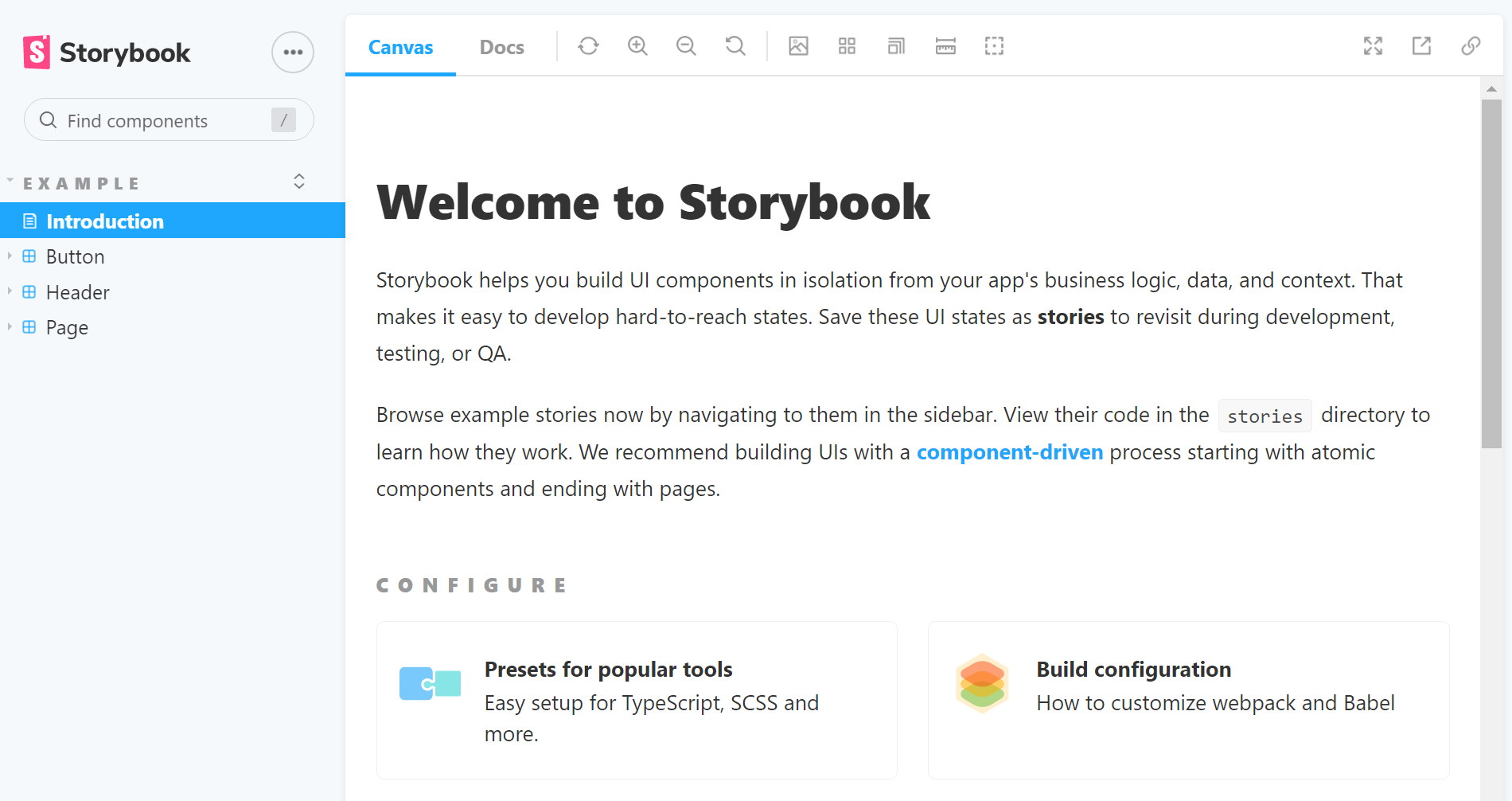Image resolution: width=1512 pixels, height=801 pixels.
Task: Open the sidebar ellipsis menu
Action: pyautogui.click(x=293, y=53)
